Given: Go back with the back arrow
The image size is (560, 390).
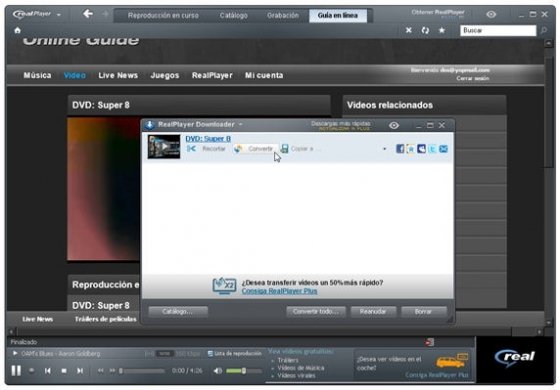Looking at the screenshot, I should [88, 14].
